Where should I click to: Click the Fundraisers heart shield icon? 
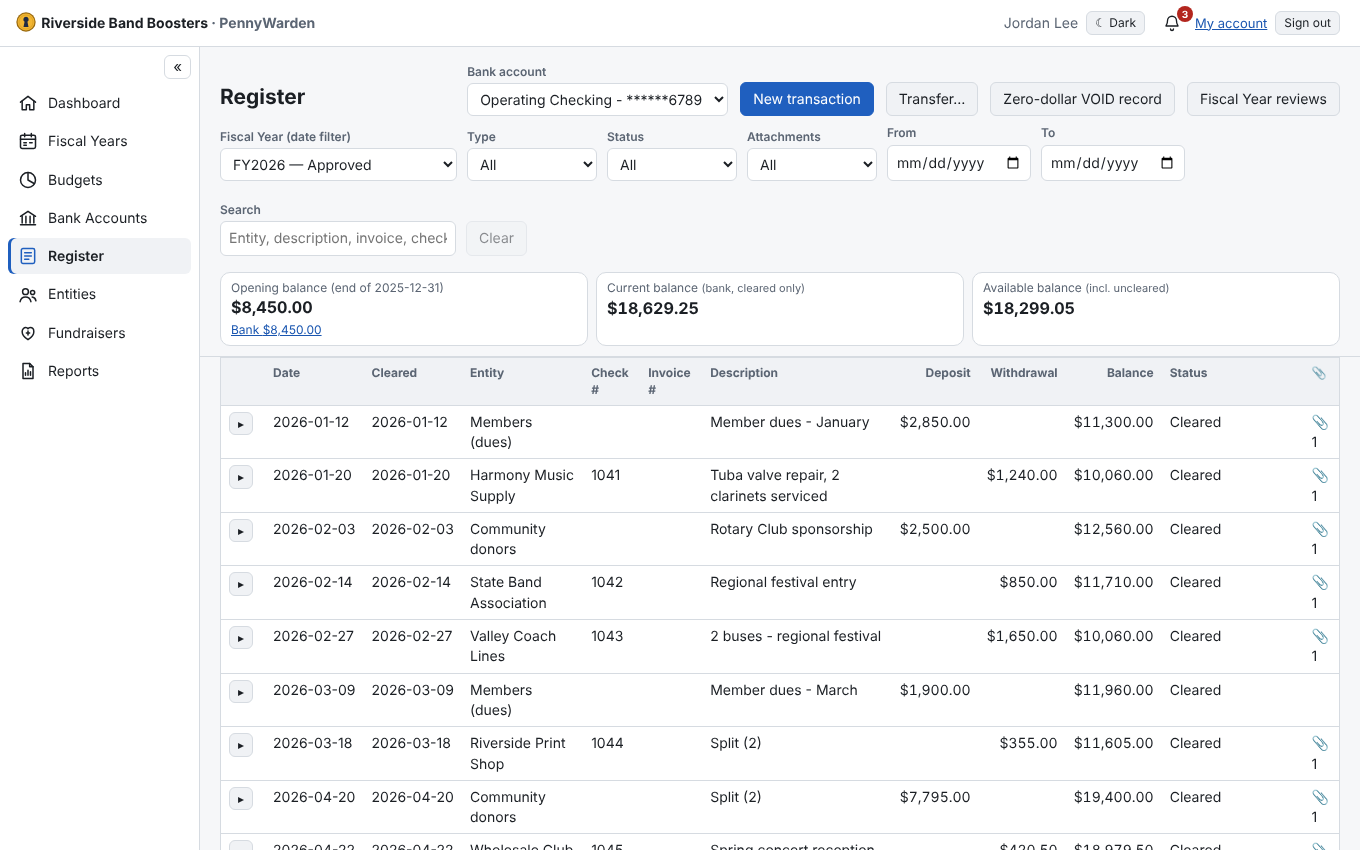point(28,333)
